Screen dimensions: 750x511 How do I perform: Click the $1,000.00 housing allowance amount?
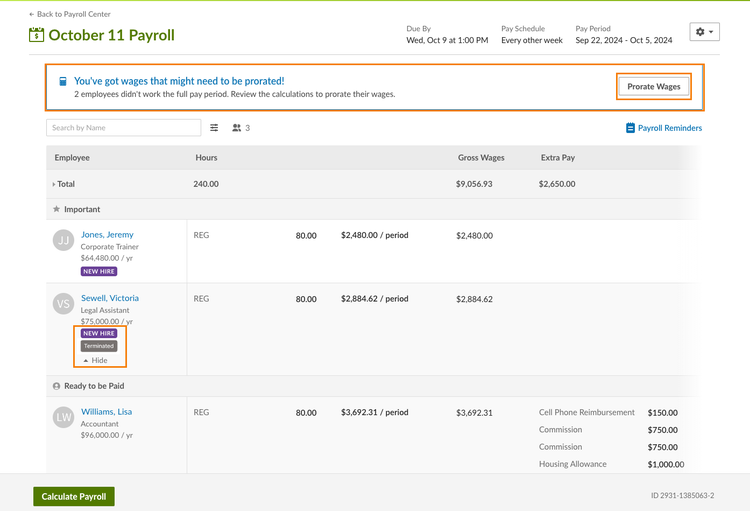(x=666, y=464)
